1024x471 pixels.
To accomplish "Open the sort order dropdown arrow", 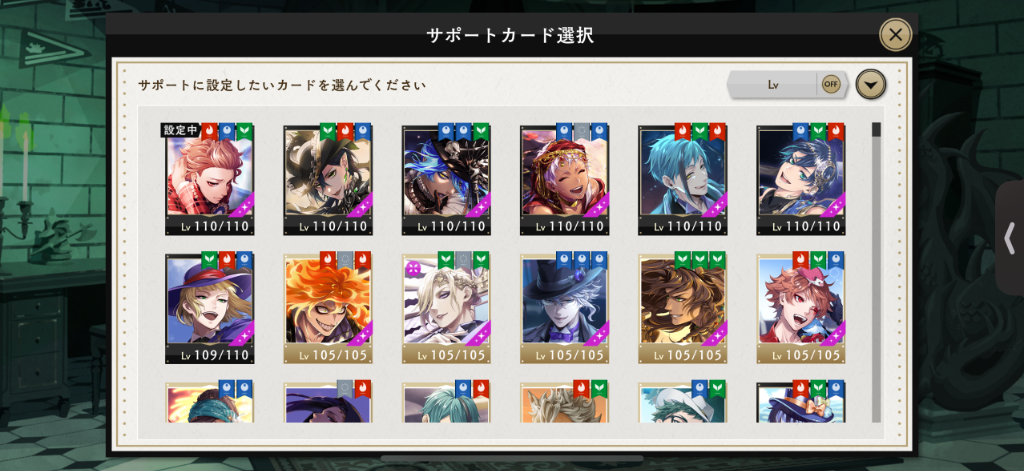I will tap(871, 84).
